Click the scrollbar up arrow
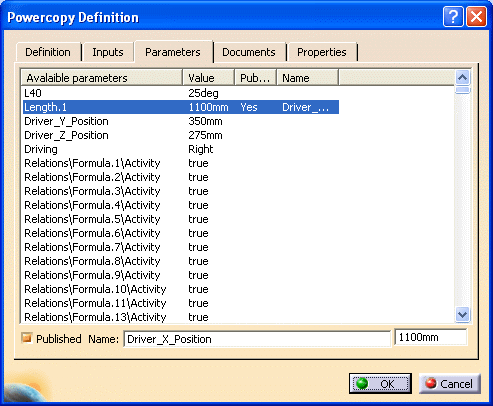 pyautogui.click(x=462, y=78)
